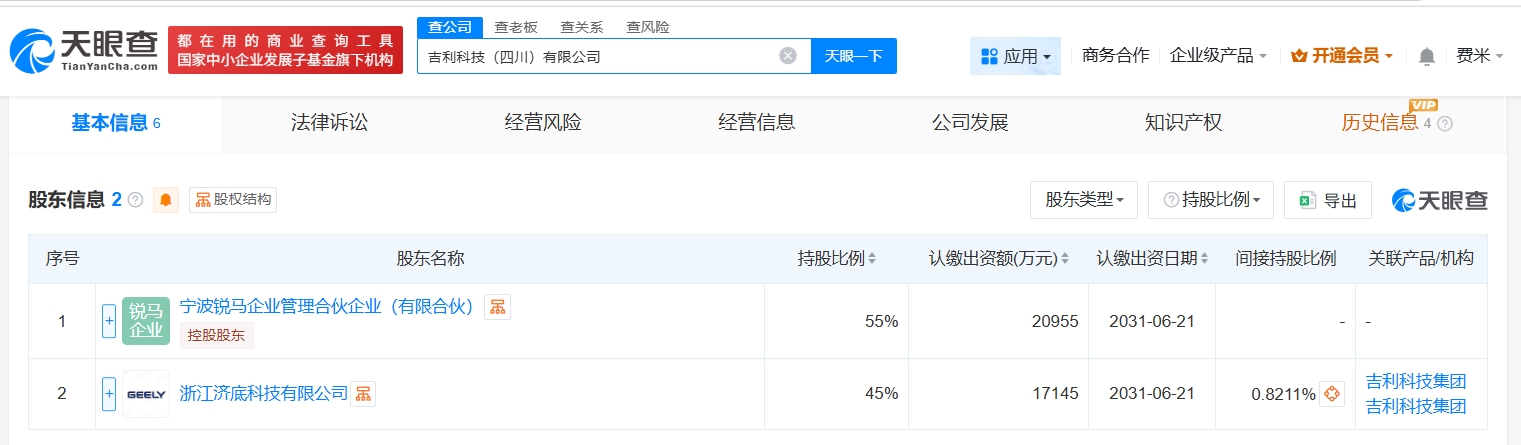1521x445 pixels.
Task: Click the 股东名称 column header
Action: [430, 259]
